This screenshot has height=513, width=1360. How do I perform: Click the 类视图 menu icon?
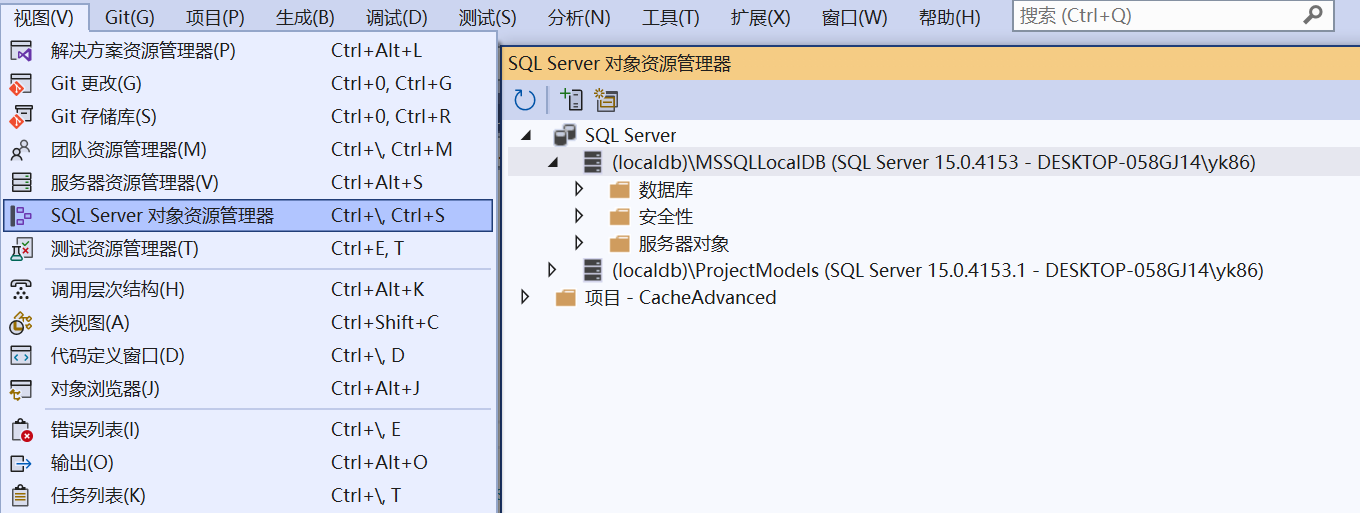coord(21,322)
